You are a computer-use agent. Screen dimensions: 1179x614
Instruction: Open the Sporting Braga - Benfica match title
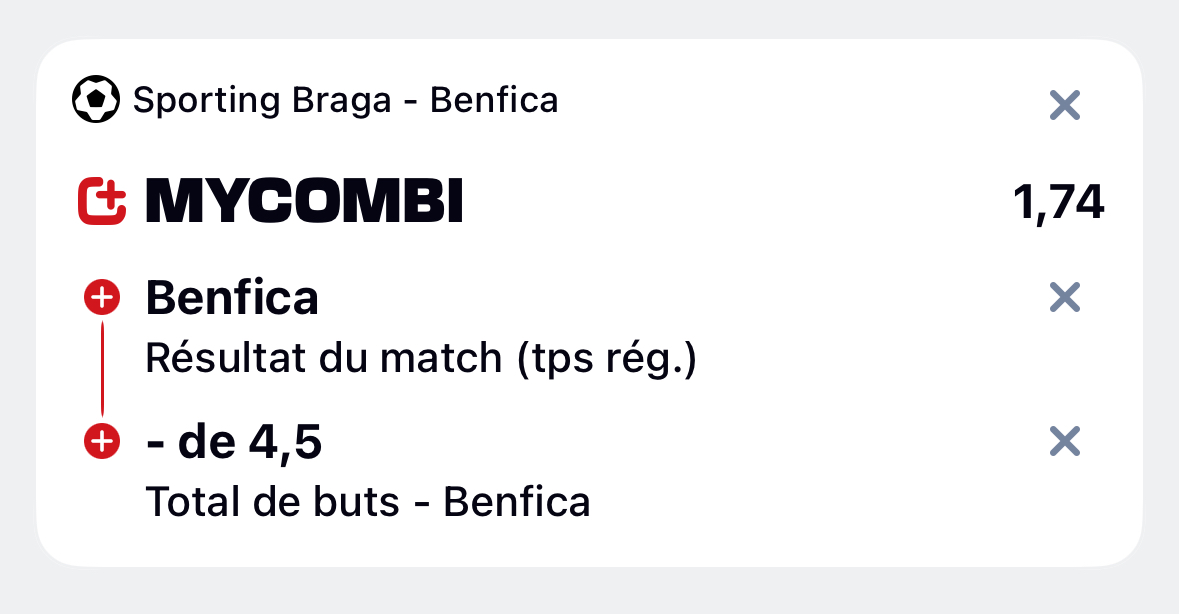tap(345, 101)
